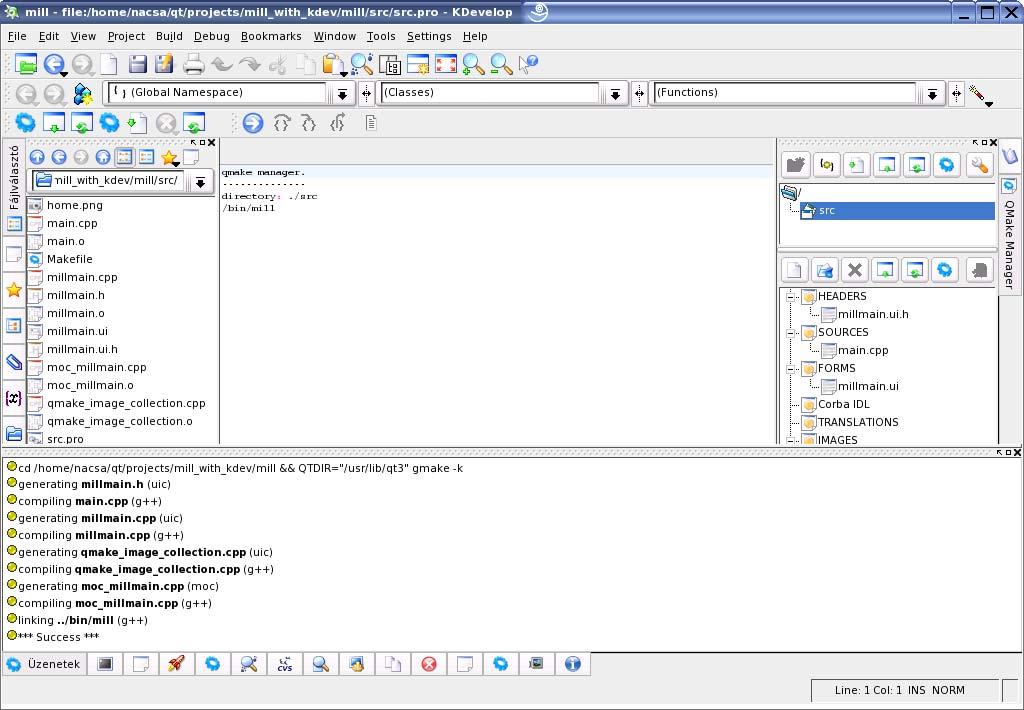Image resolution: width=1024 pixels, height=710 pixels.
Task: Select the src subproject in QMake Manager
Action: [x=897, y=210]
